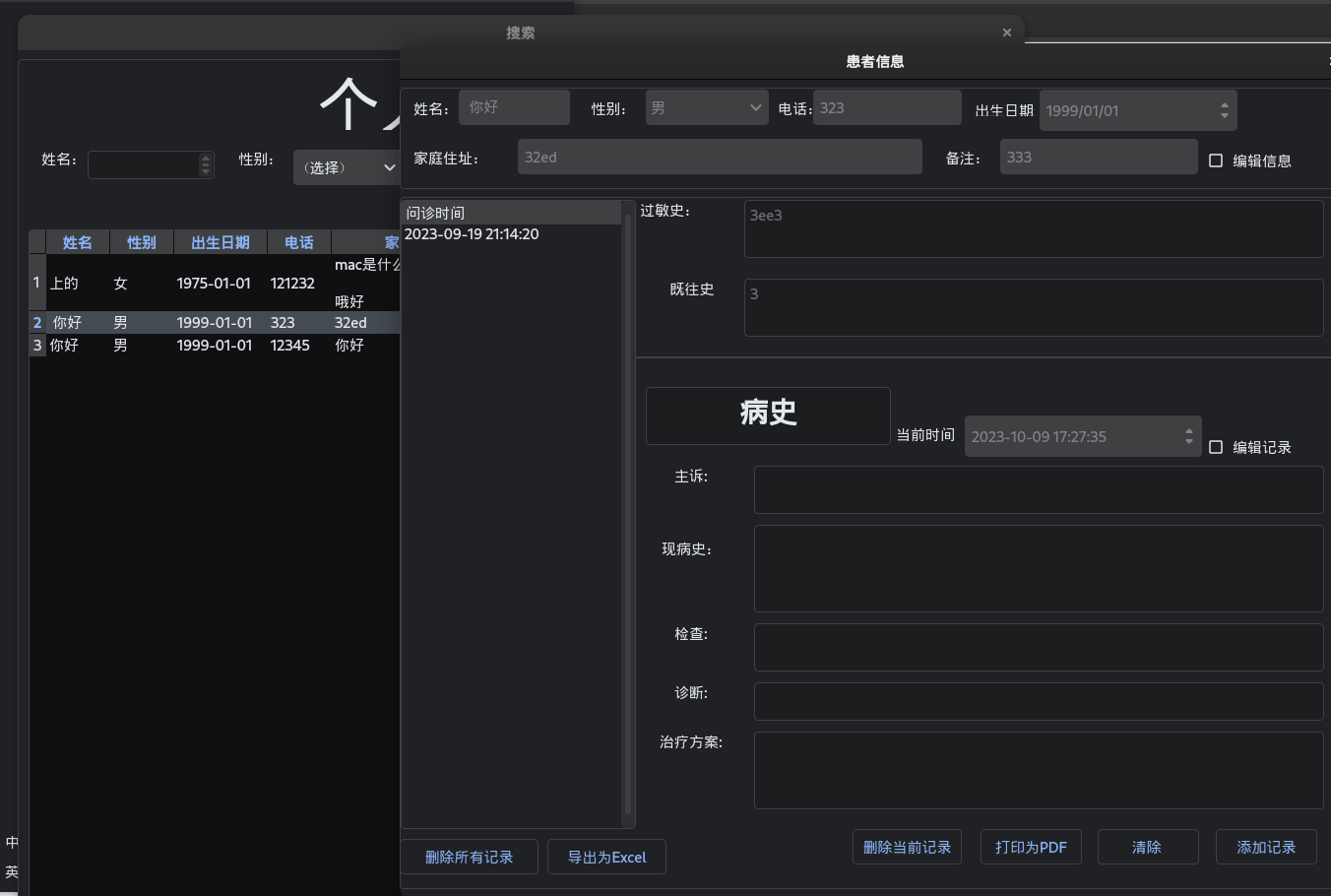Click the 病史 heading button
The image size is (1331, 896).
(x=768, y=416)
